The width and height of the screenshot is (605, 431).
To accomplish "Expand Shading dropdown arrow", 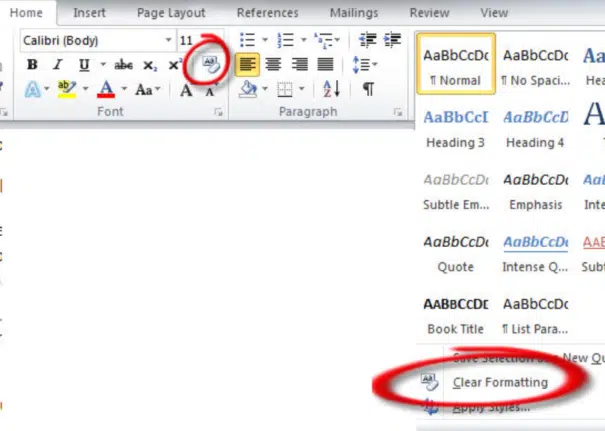I will 265,89.
